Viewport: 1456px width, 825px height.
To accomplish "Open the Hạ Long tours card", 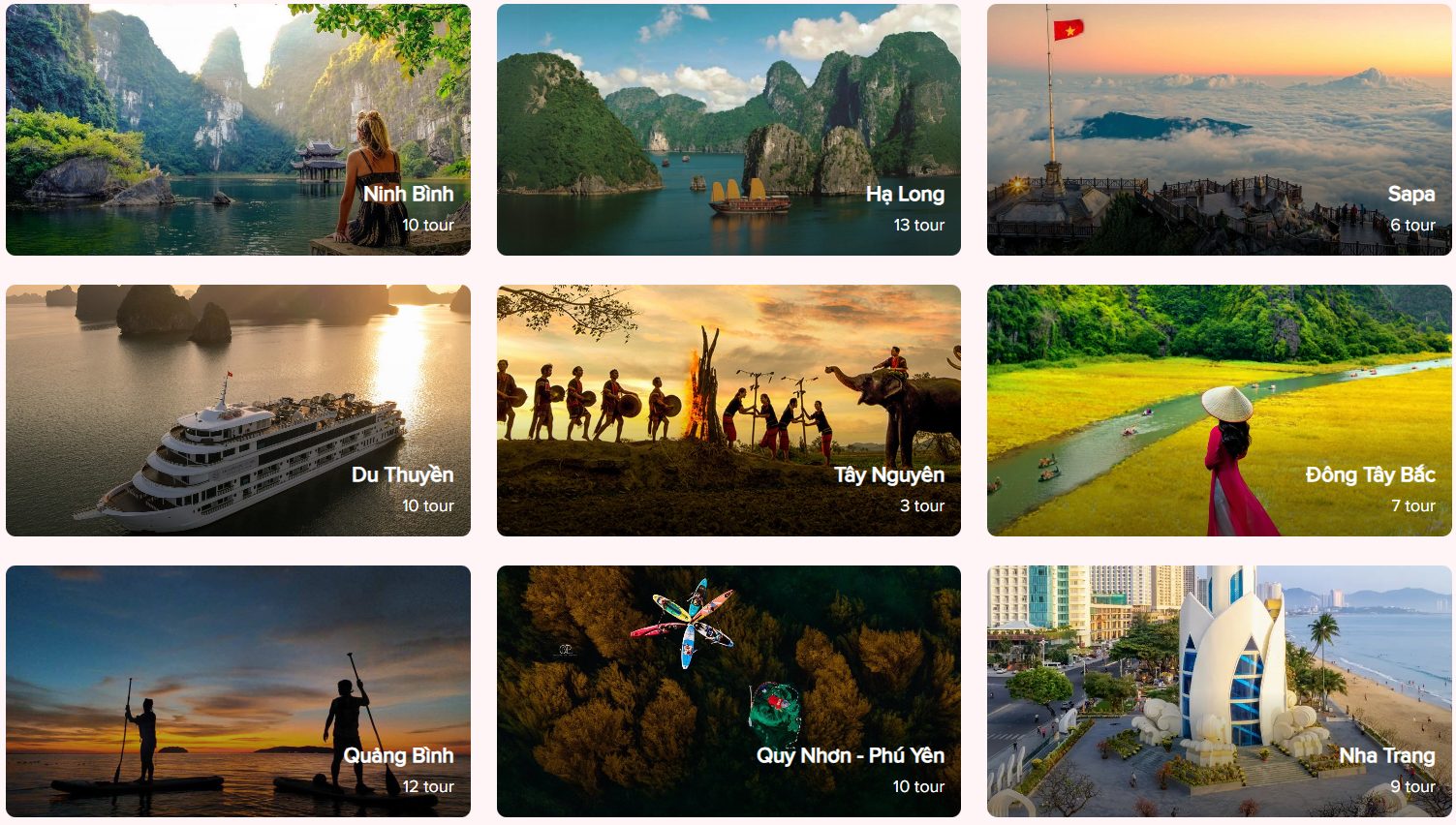I will (x=728, y=130).
